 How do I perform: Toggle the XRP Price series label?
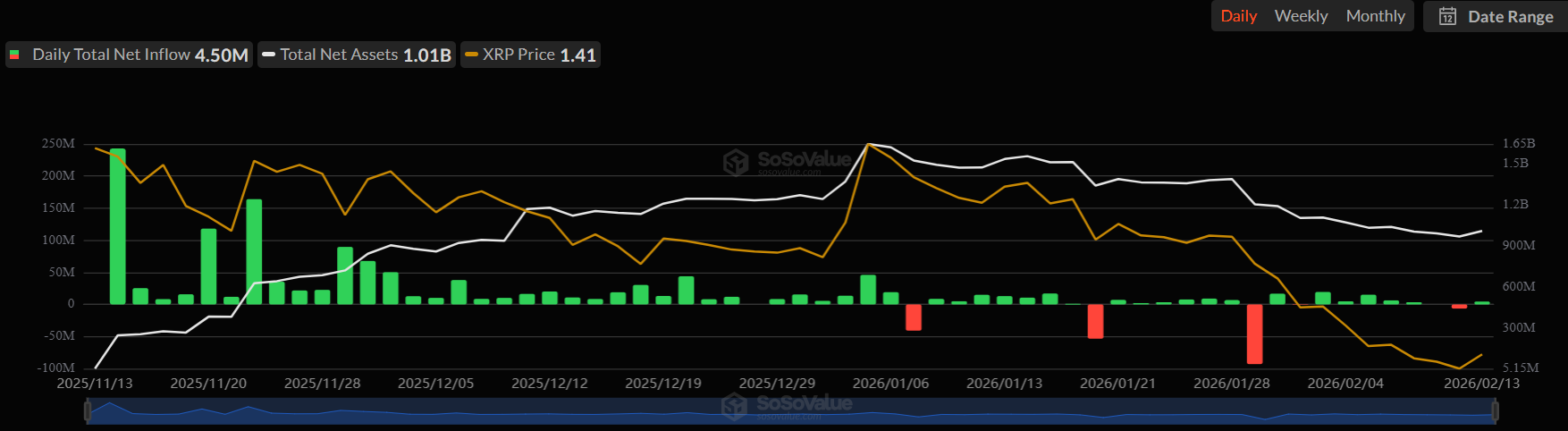pos(518,55)
